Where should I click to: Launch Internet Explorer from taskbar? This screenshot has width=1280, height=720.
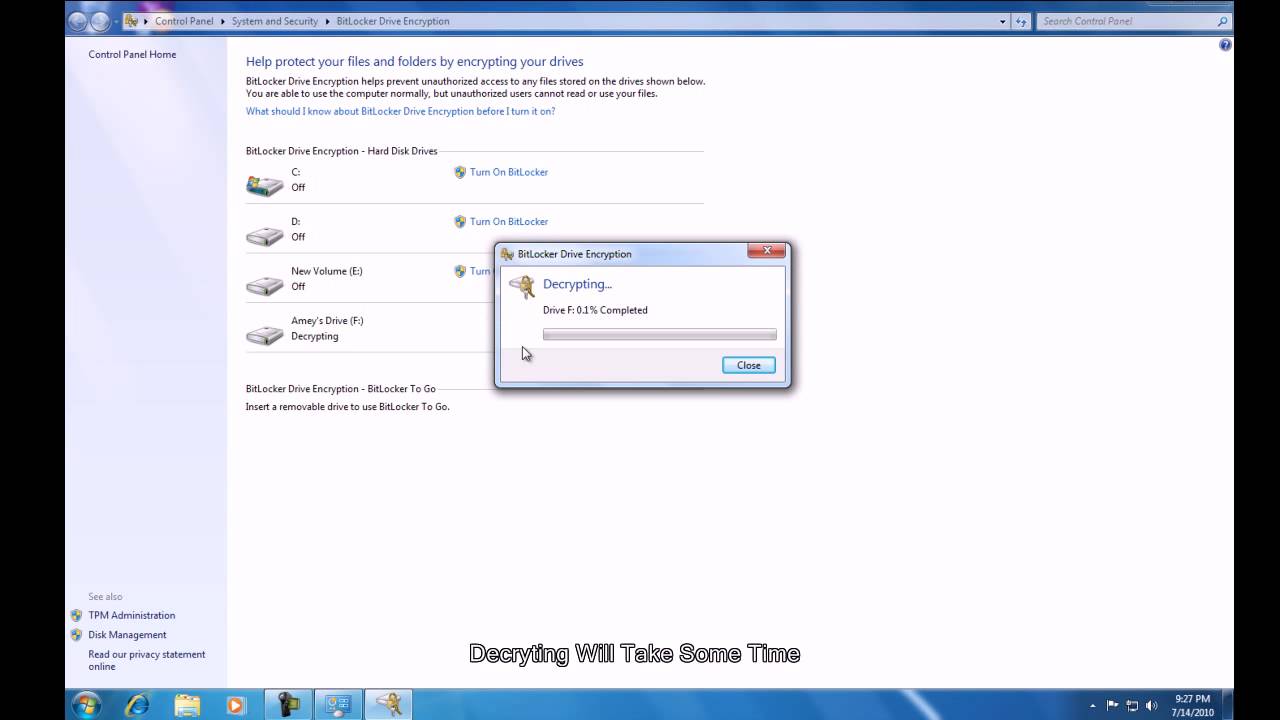click(x=137, y=705)
